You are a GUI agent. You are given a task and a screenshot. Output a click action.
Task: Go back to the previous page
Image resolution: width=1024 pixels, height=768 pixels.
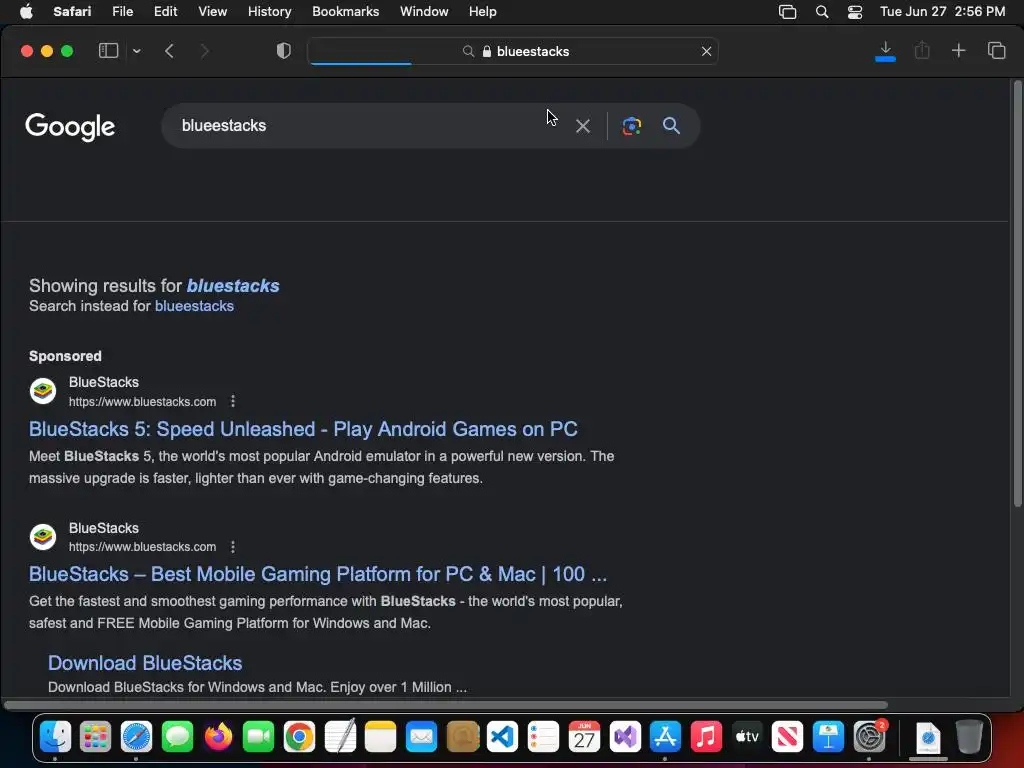click(x=169, y=51)
